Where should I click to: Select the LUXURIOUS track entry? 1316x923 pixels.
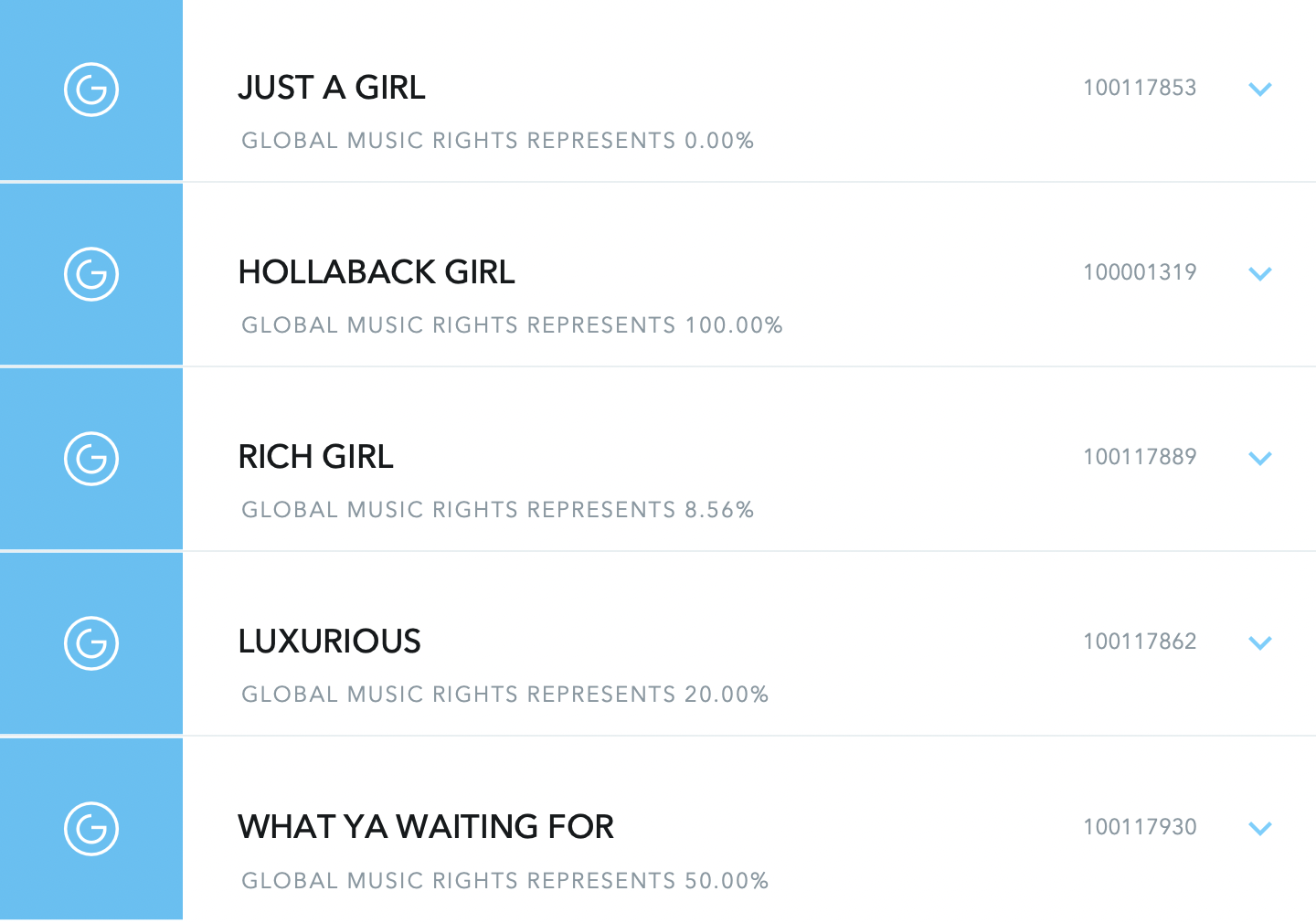329,642
